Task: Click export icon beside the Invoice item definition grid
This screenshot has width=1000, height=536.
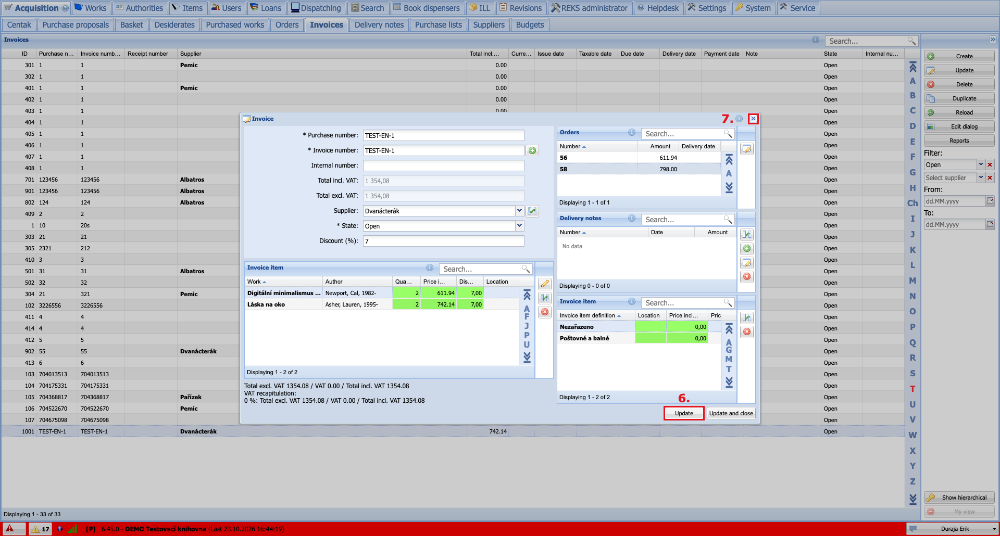Action: pyautogui.click(x=747, y=318)
